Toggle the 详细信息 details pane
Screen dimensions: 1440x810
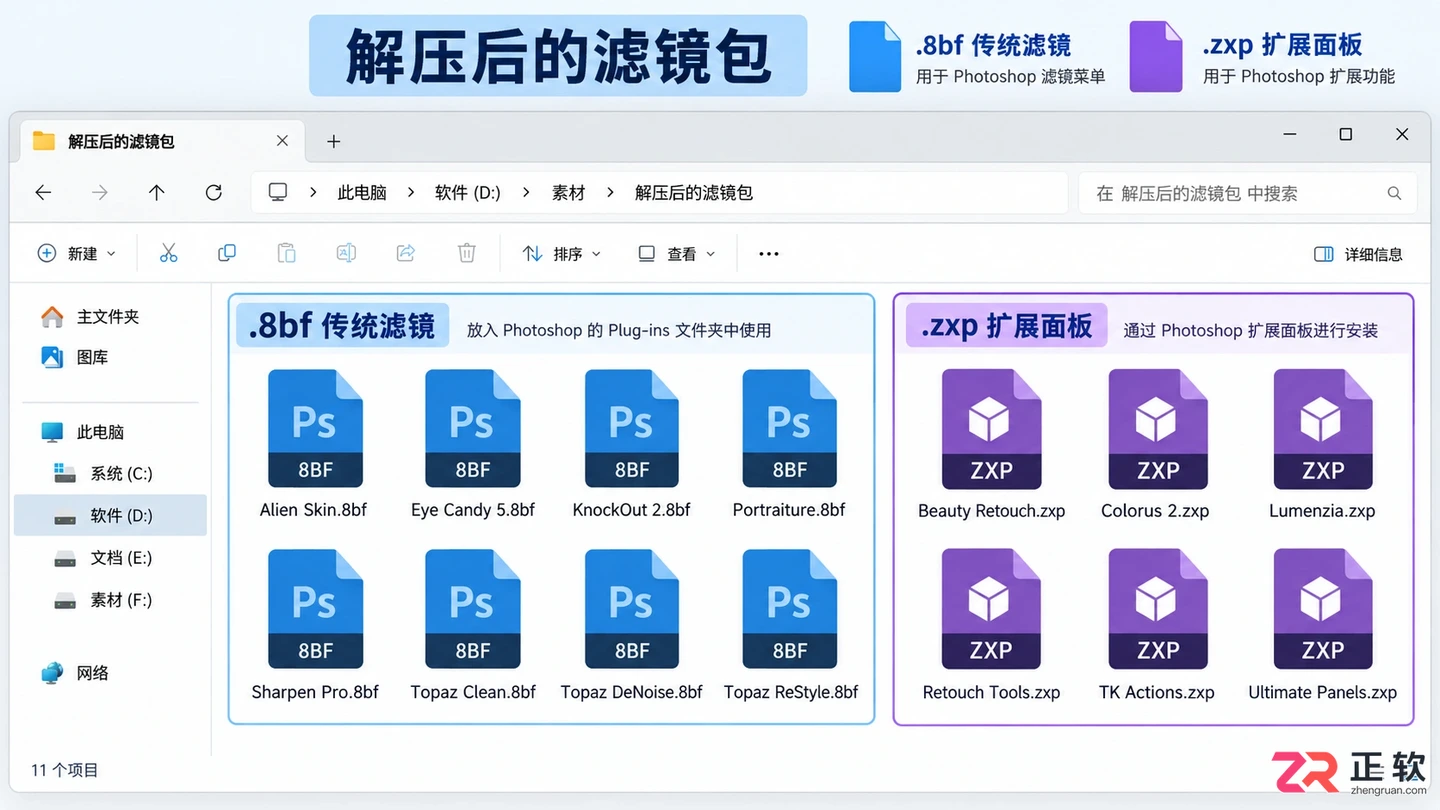(1358, 254)
